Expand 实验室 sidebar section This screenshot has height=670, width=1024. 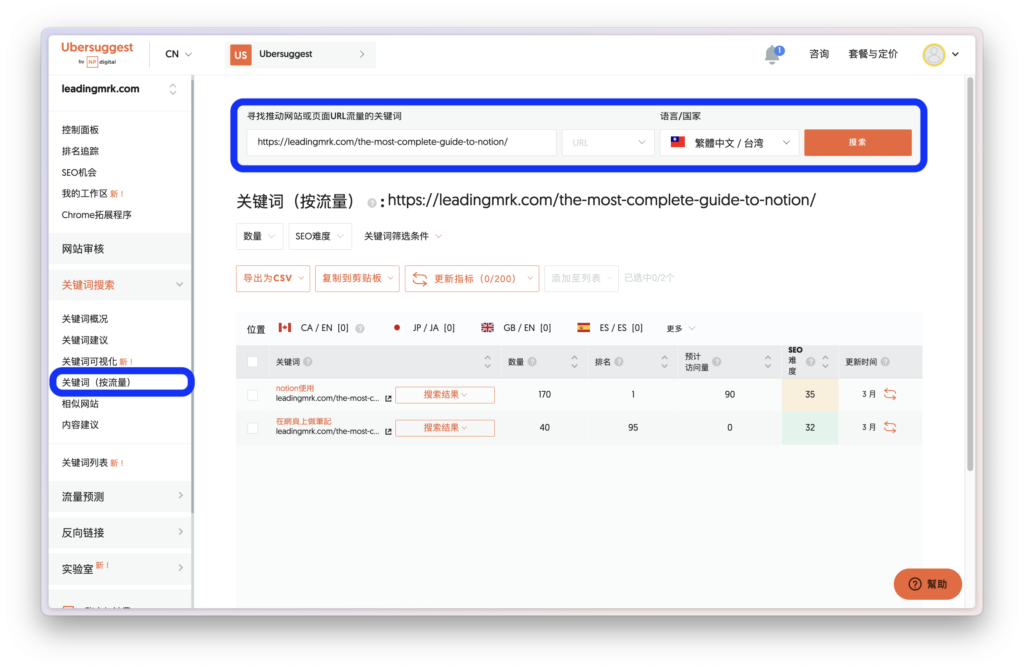tap(120, 569)
